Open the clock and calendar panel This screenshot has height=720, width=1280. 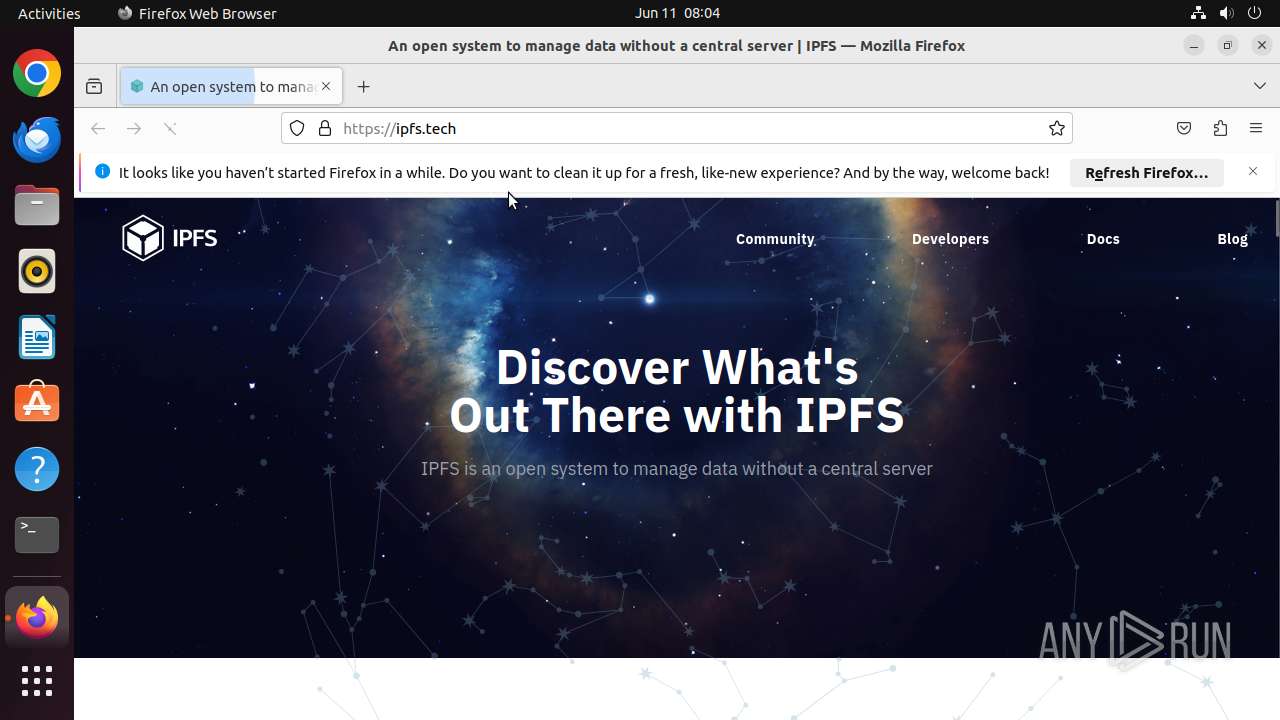coord(677,13)
